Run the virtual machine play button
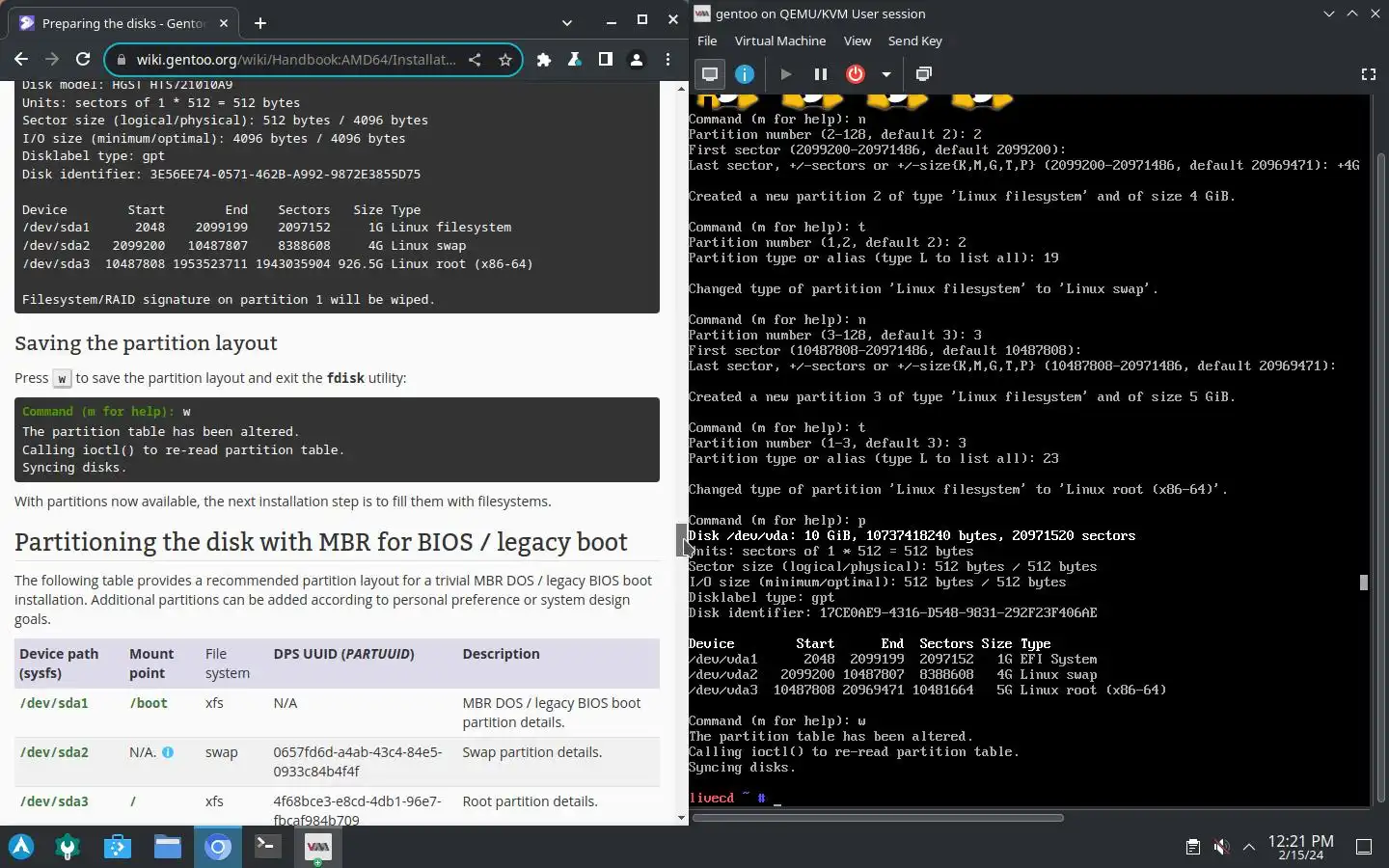Screen dimensions: 1389x868 pos(785,74)
